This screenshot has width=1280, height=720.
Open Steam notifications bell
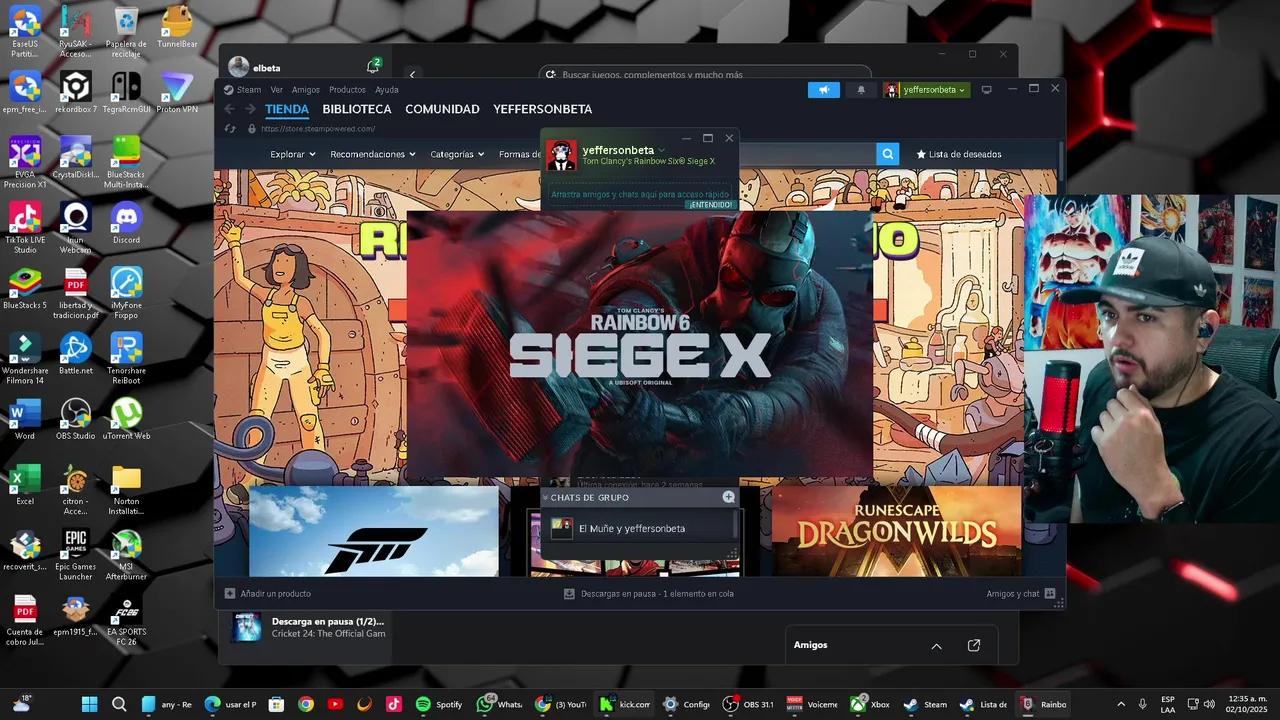[x=861, y=90]
